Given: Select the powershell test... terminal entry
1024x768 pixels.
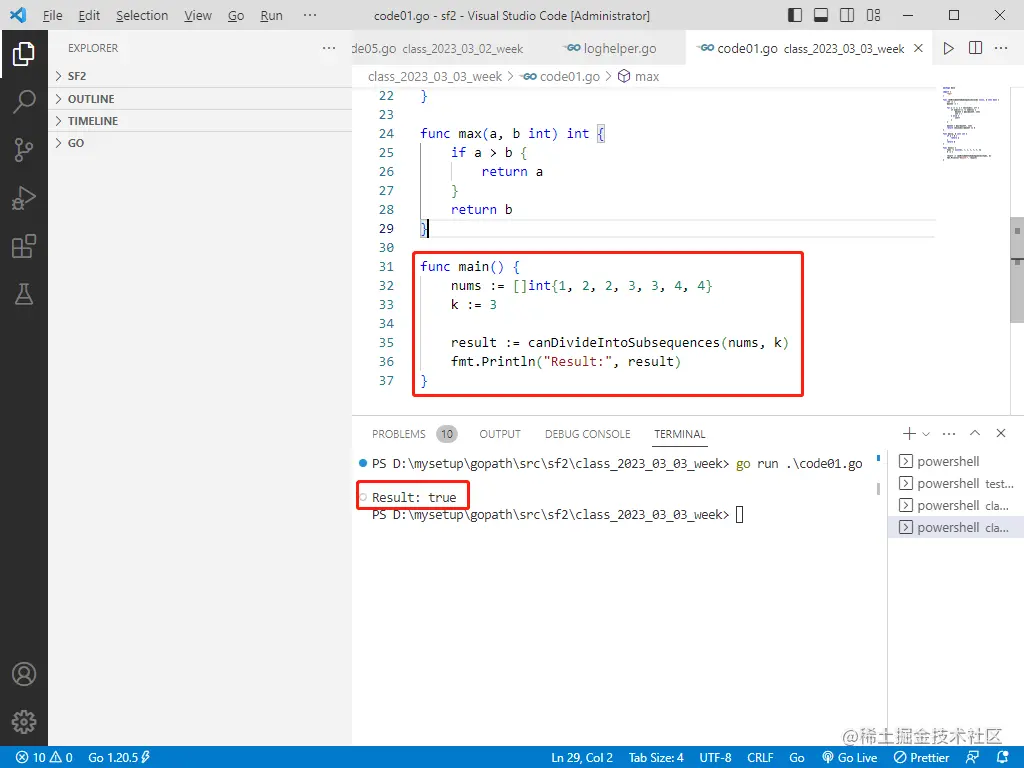Looking at the screenshot, I should click(955, 483).
